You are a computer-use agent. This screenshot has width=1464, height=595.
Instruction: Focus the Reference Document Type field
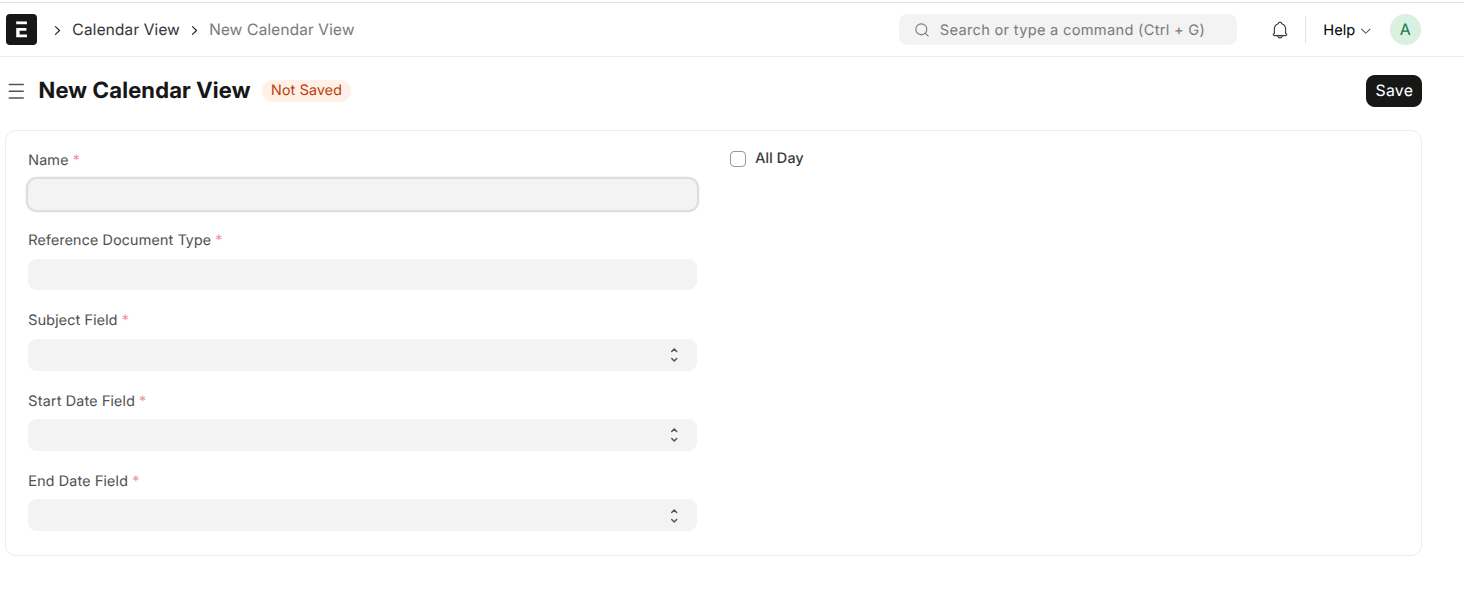click(x=362, y=275)
